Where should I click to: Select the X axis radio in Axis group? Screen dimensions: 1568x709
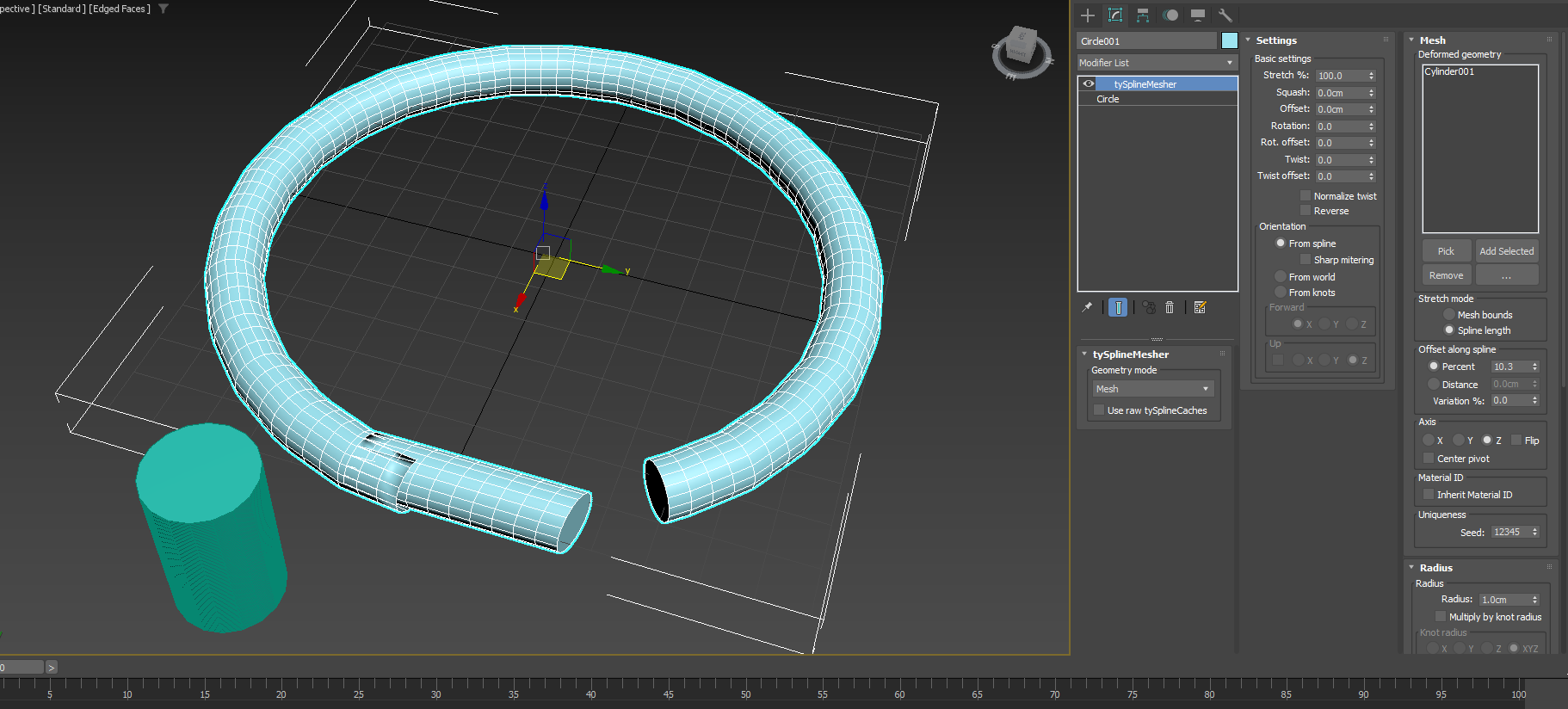tap(1429, 441)
